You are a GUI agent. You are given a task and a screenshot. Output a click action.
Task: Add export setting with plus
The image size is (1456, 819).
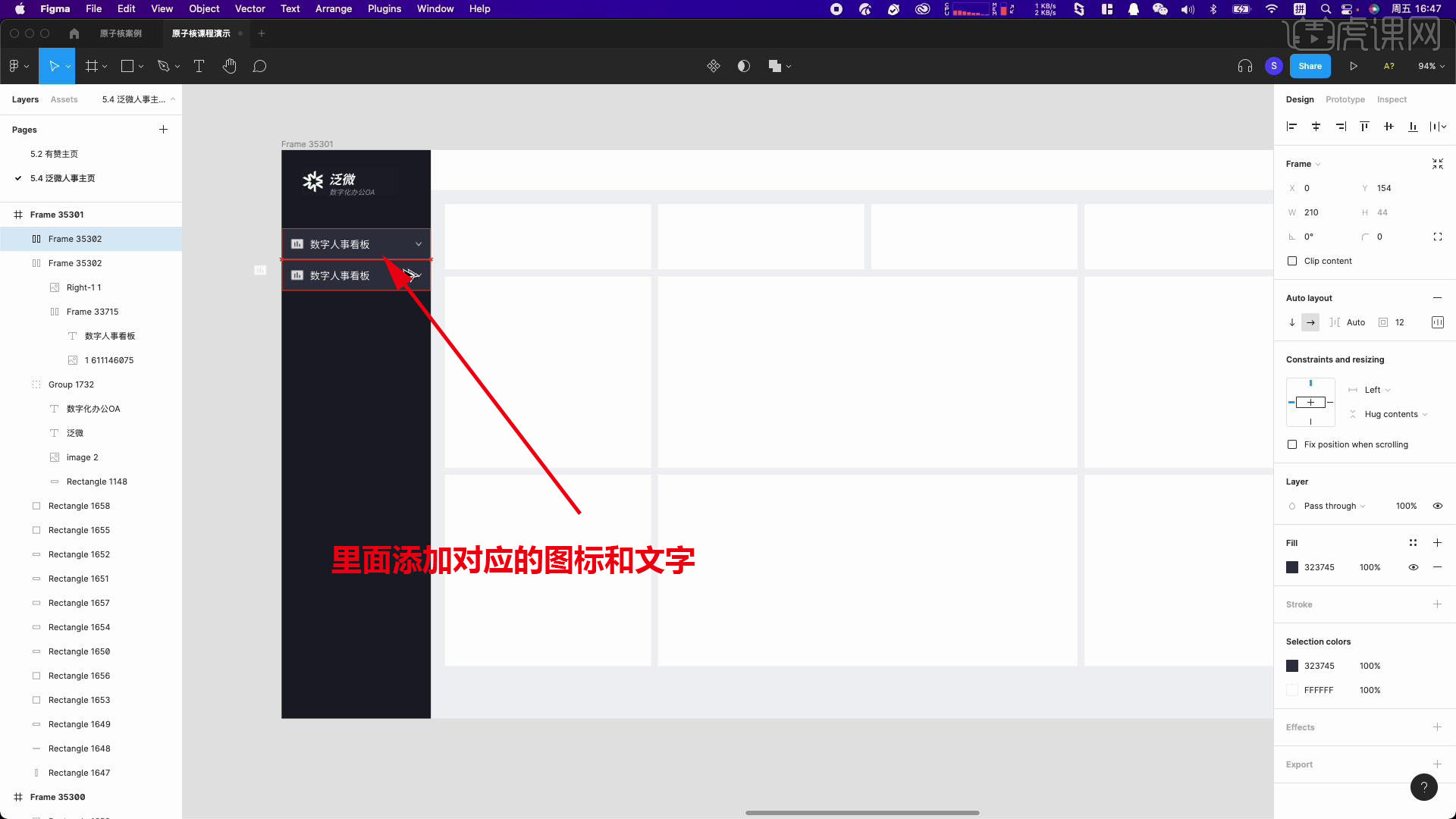coord(1437,764)
